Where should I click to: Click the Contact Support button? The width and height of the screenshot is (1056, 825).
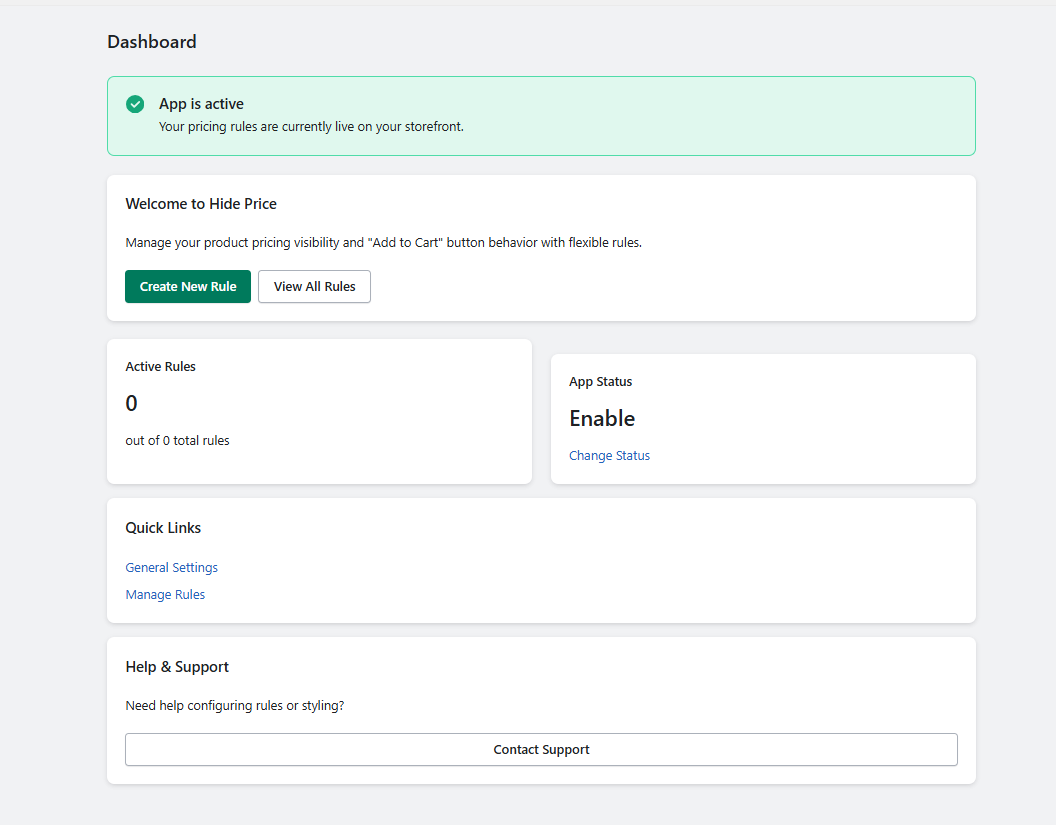[541, 750]
